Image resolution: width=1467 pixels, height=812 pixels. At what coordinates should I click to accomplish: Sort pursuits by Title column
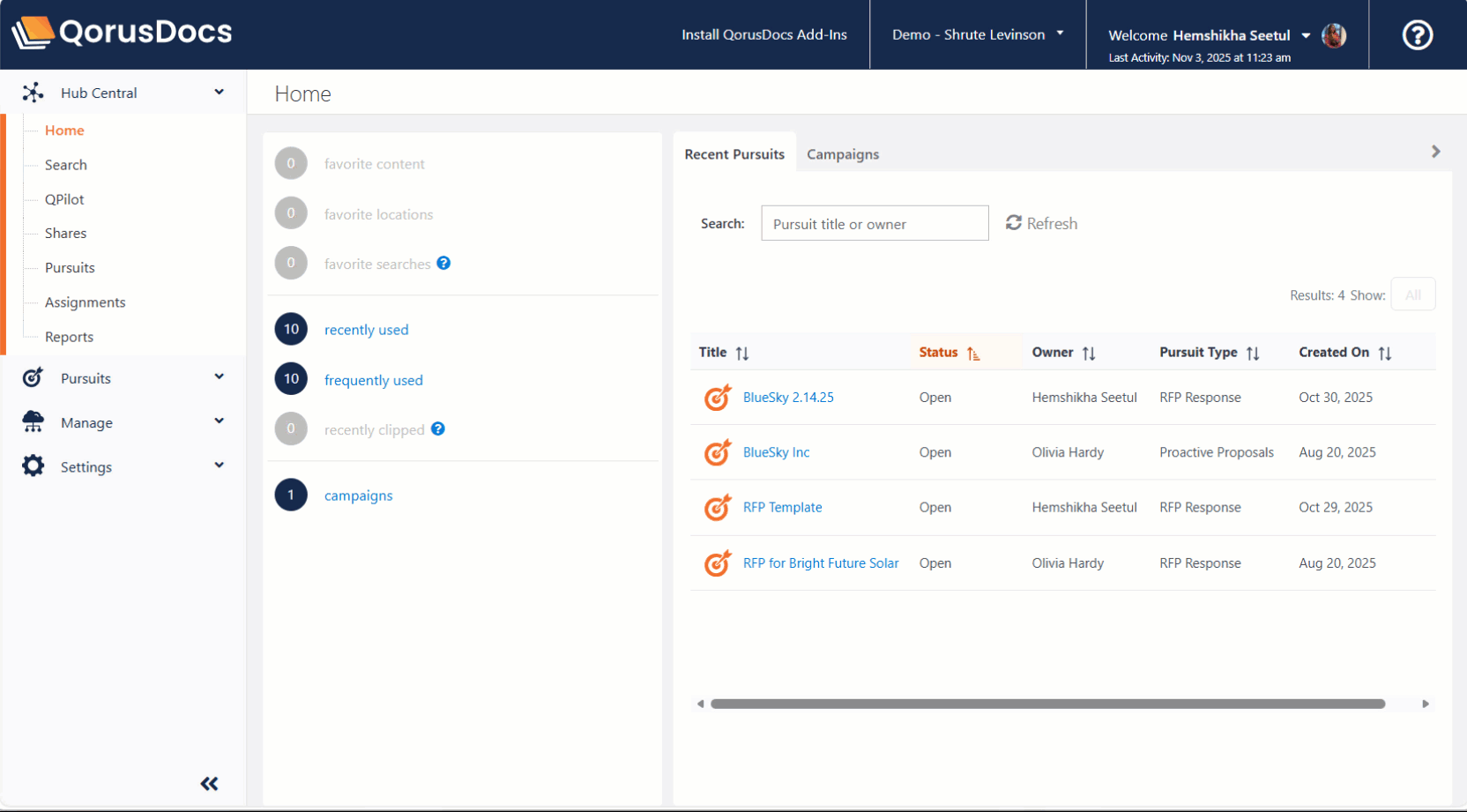(742, 353)
